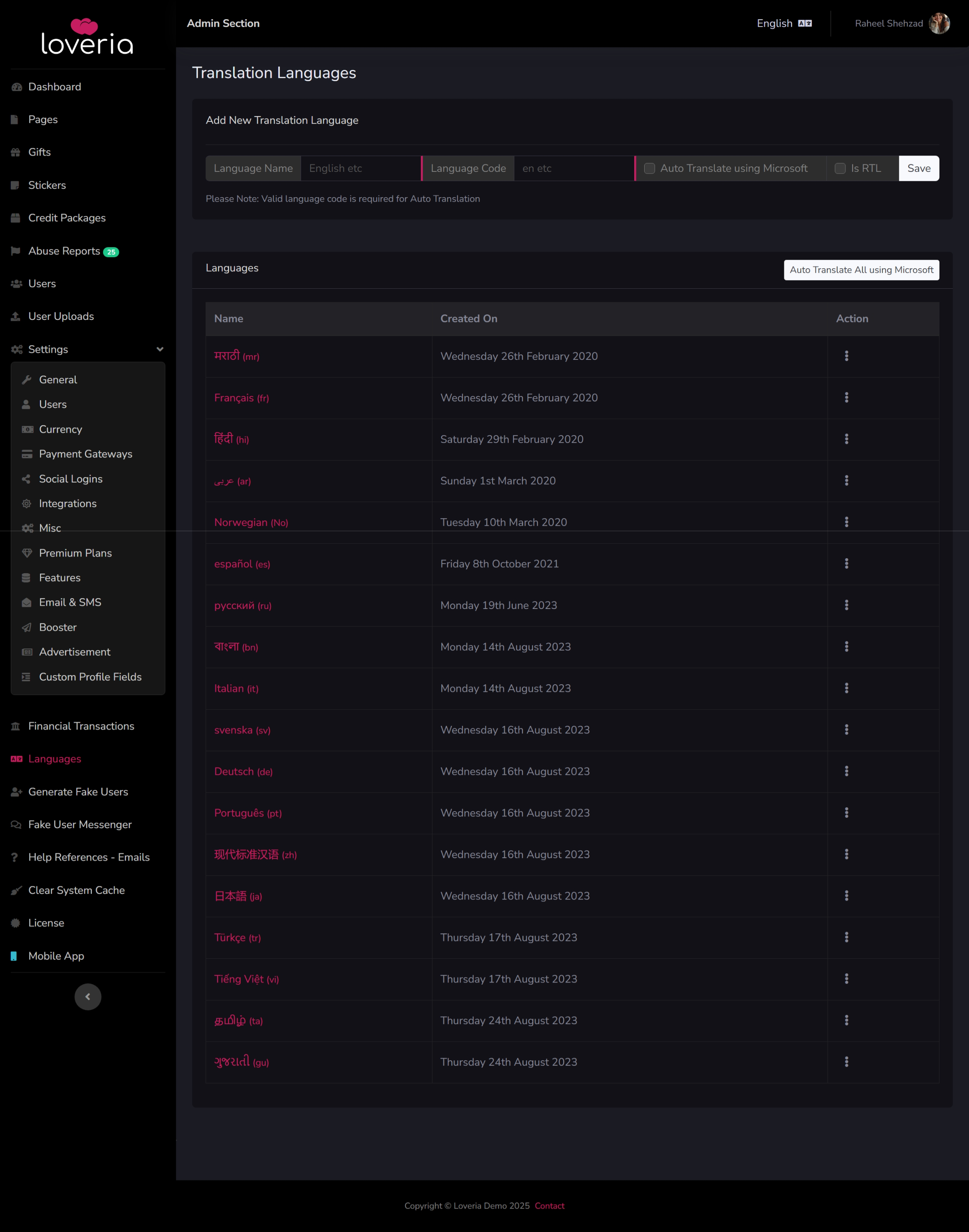Click the Save button
This screenshot has width=969, height=1232.
click(919, 168)
